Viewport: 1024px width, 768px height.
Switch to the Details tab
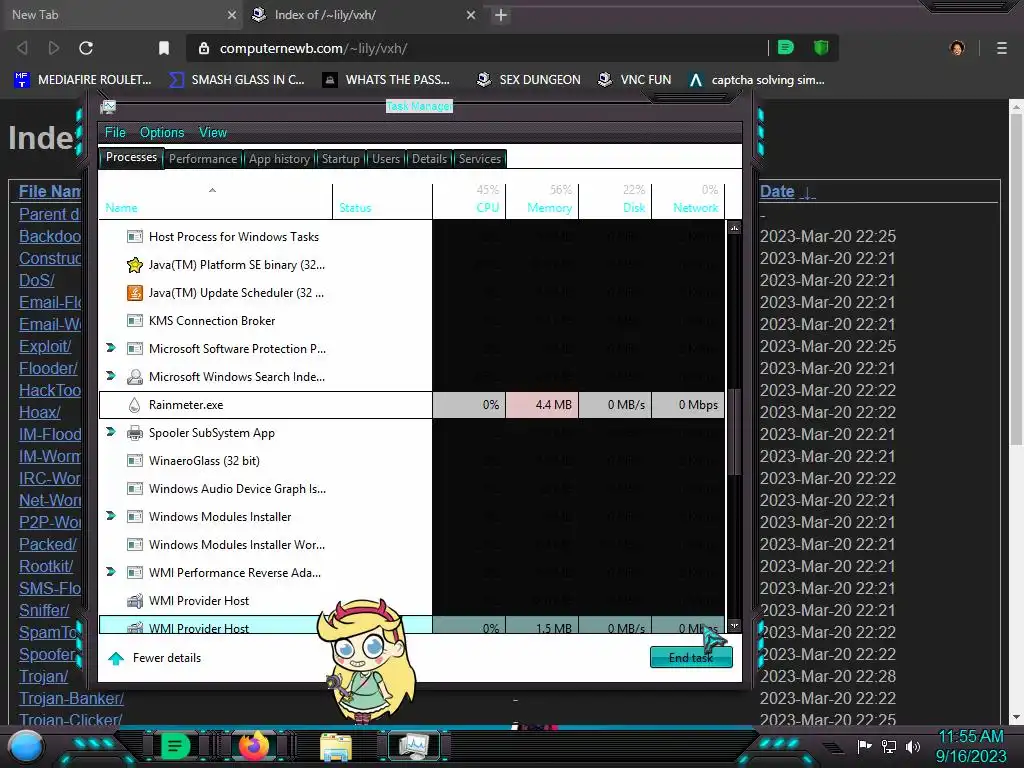(429, 159)
